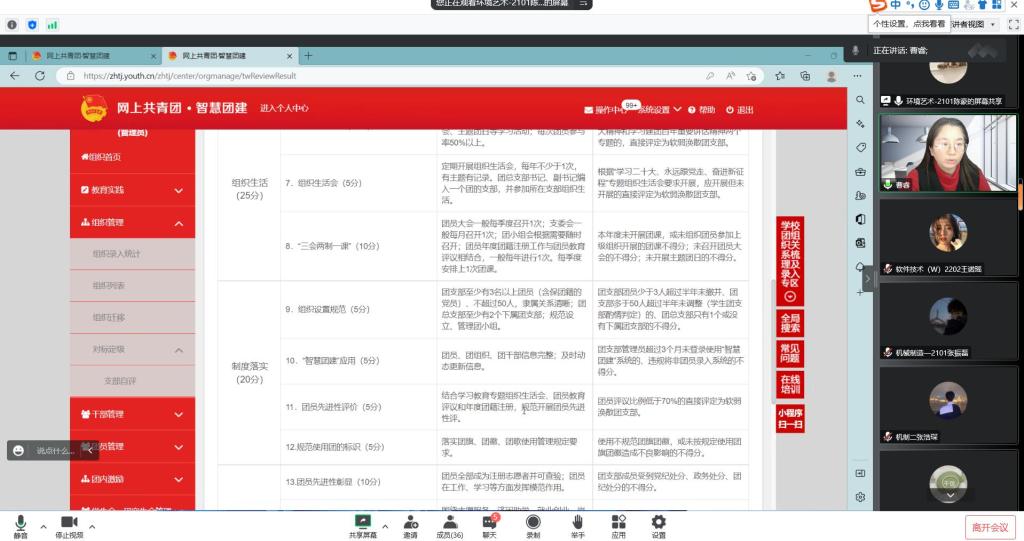Click the 退出 logout link
1024x541 pixels.
coord(740,109)
